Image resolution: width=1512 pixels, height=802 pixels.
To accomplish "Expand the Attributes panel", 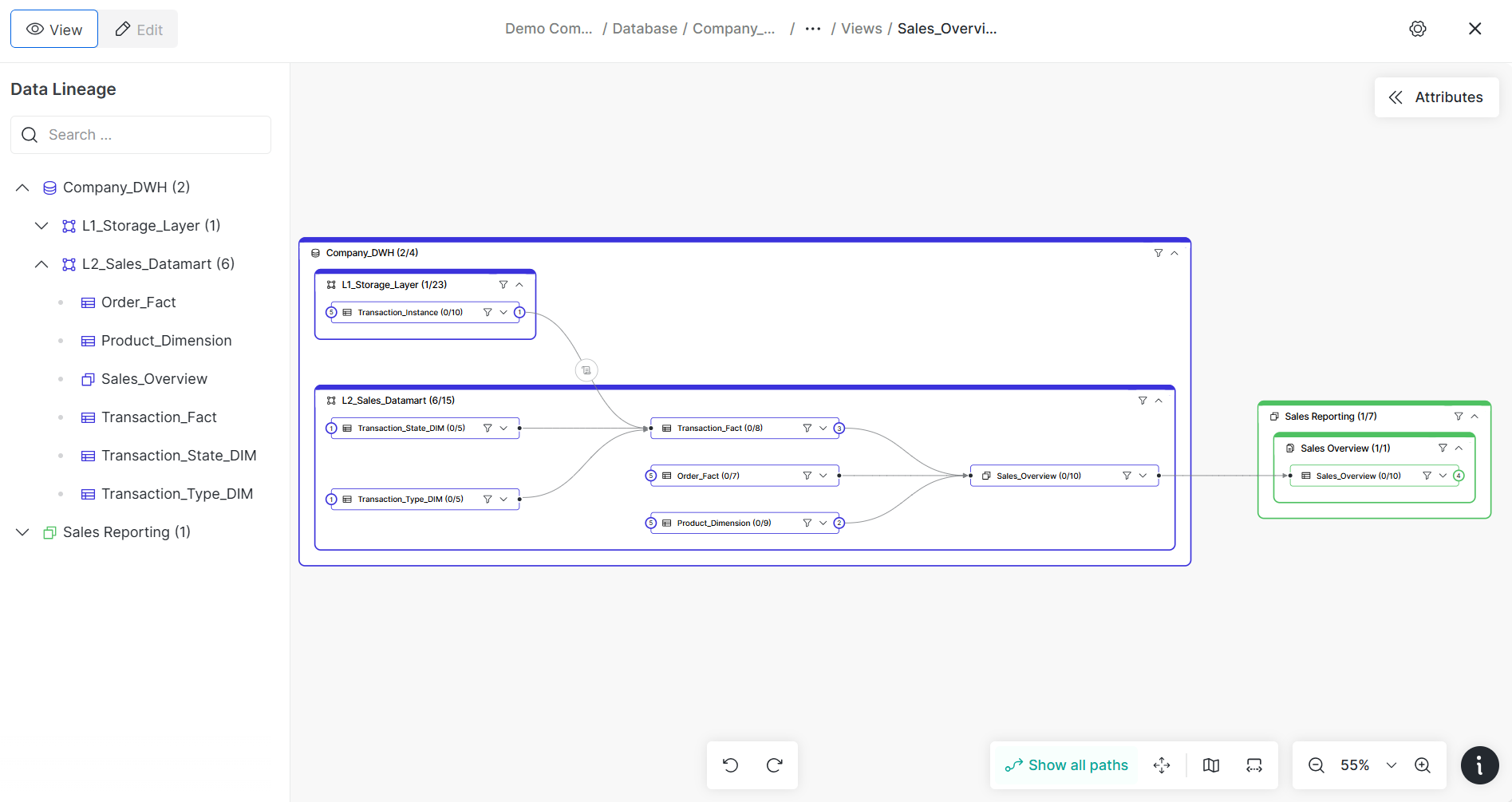I will 1436,97.
